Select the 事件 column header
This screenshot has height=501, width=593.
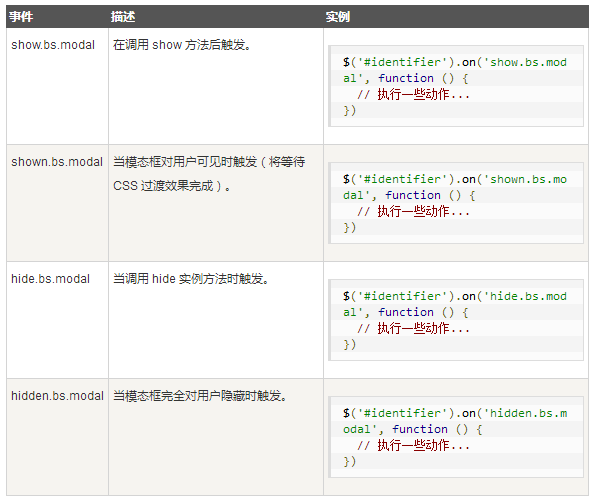(57, 17)
